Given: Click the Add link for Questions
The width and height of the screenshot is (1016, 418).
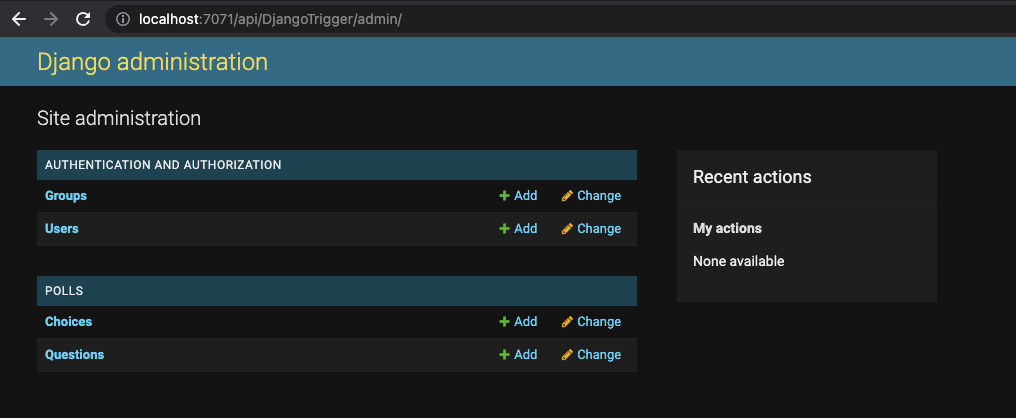Looking at the screenshot, I should 525,355.
